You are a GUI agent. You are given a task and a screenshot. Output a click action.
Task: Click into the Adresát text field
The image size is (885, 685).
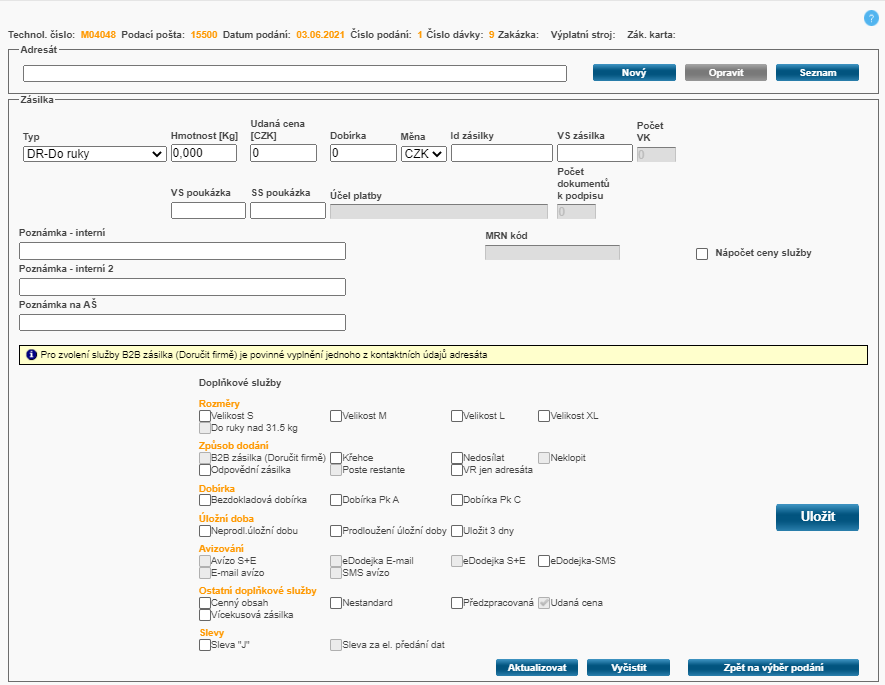click(295, 73)
